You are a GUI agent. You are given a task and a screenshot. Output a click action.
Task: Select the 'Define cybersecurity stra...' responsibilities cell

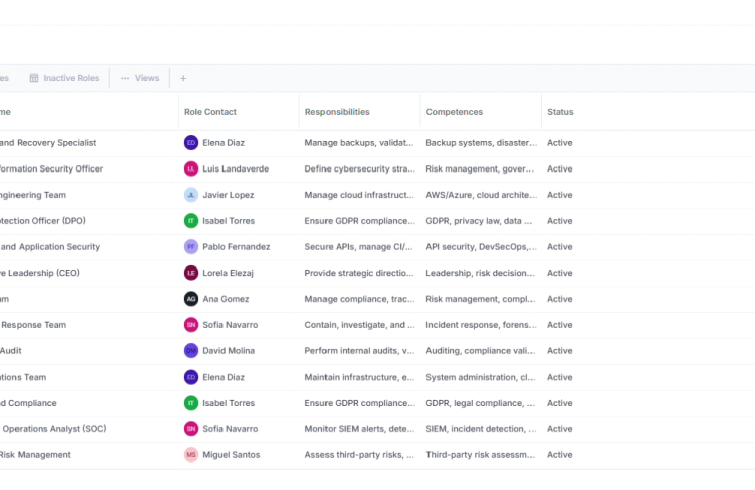click(359, 169)
